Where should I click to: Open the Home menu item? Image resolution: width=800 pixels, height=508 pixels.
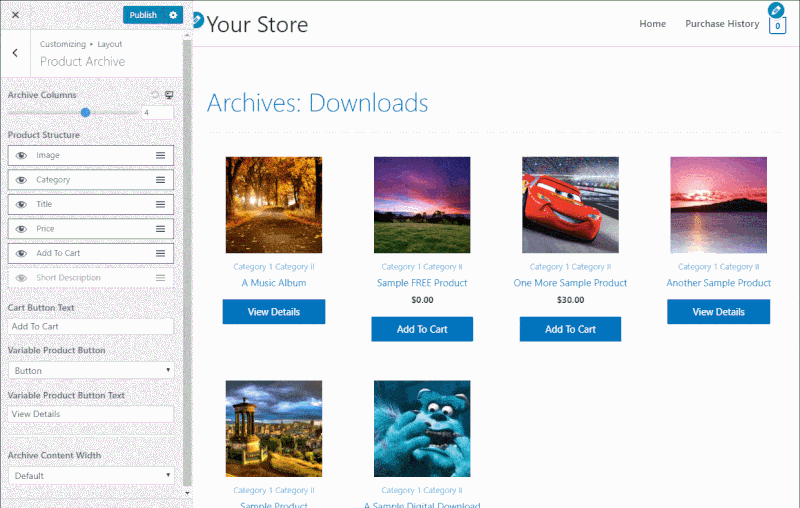[x=653, y=23]
